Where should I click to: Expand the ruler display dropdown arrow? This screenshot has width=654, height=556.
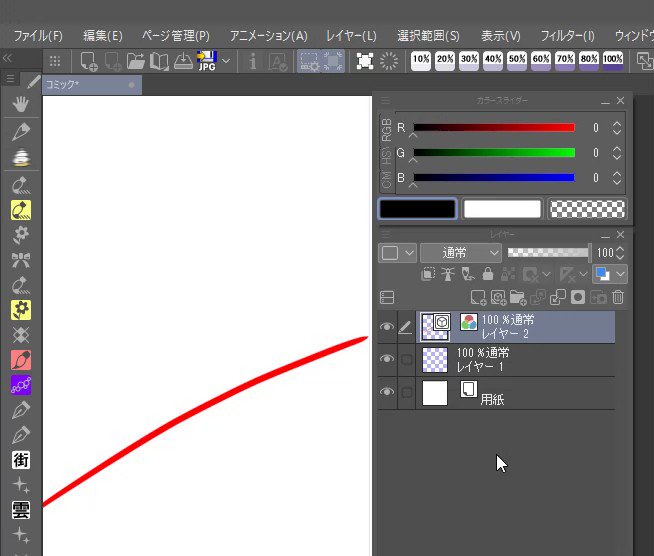tap(583, 274)
